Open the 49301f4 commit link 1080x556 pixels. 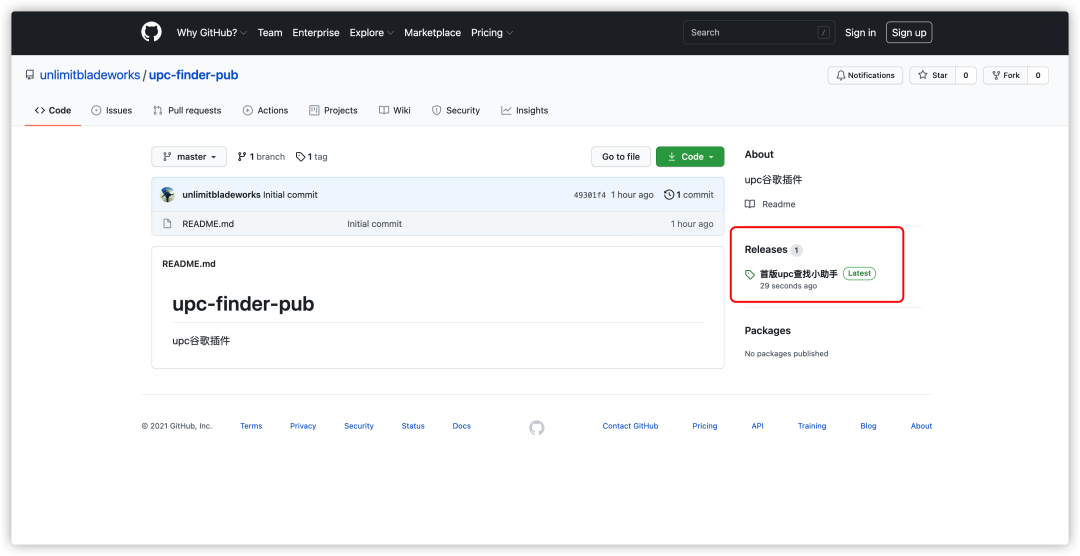pos(590,195)
